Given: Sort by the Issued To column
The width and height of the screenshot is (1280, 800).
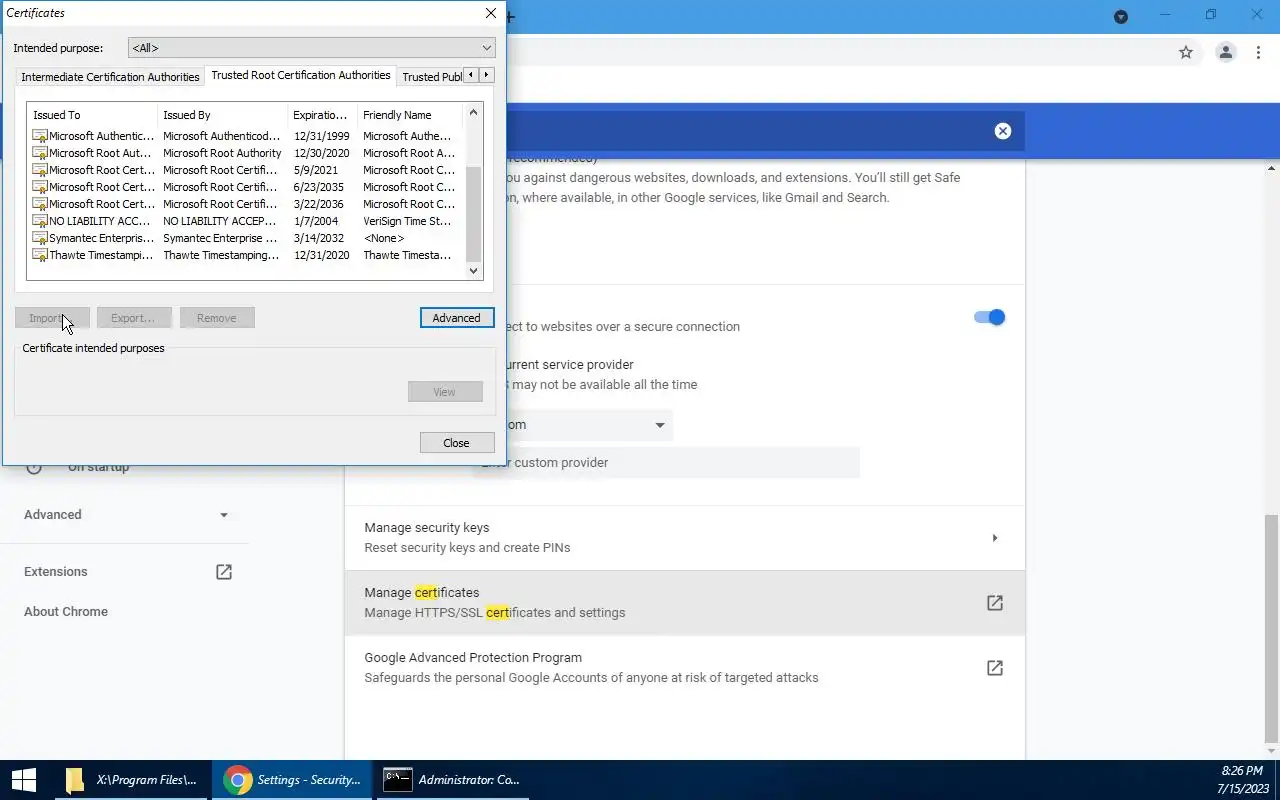Looking at the screenshot, I should (92, 115).
